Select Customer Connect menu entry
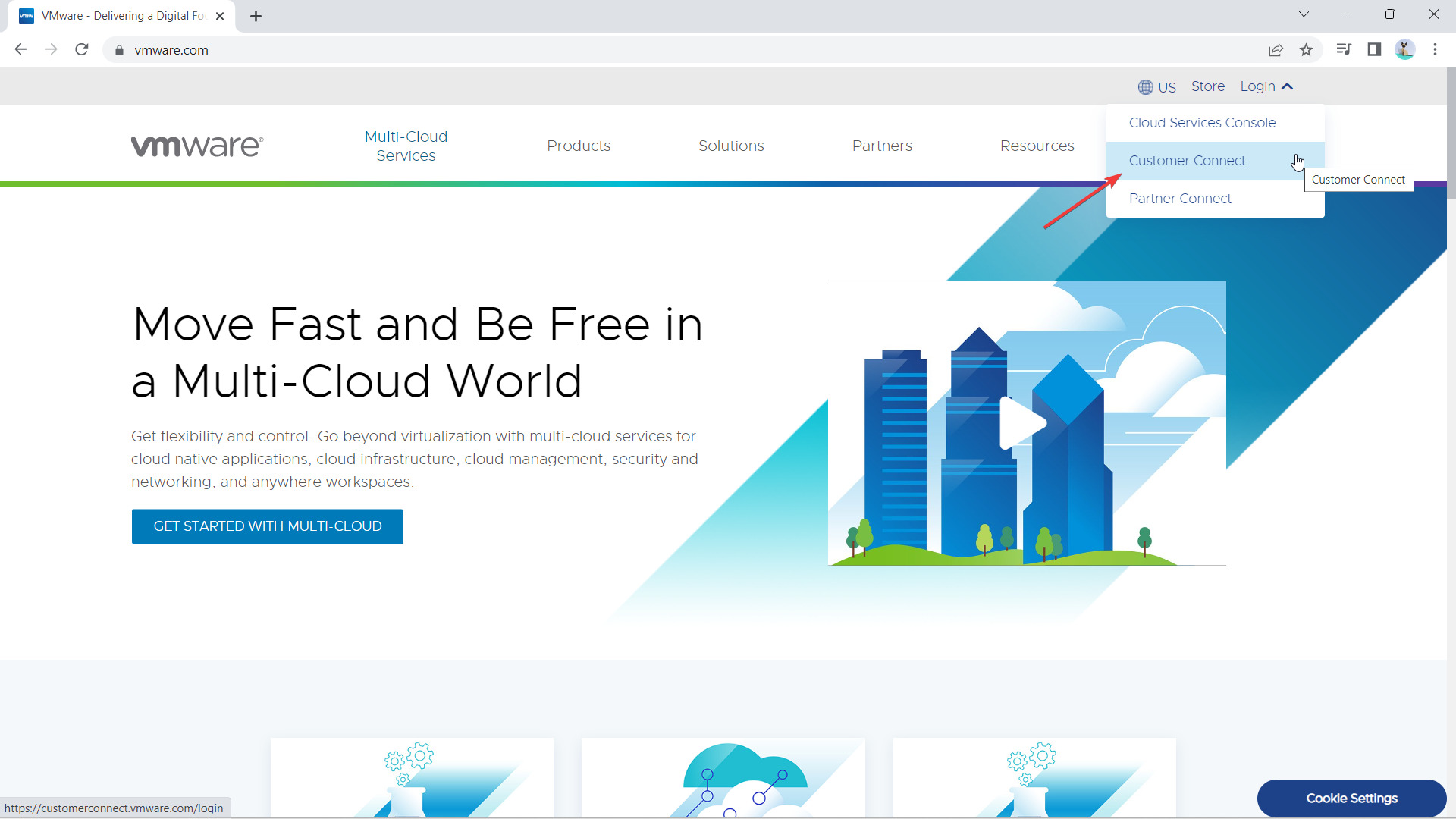Screen dimensions: 1456x819 [x=1187, y=161]
